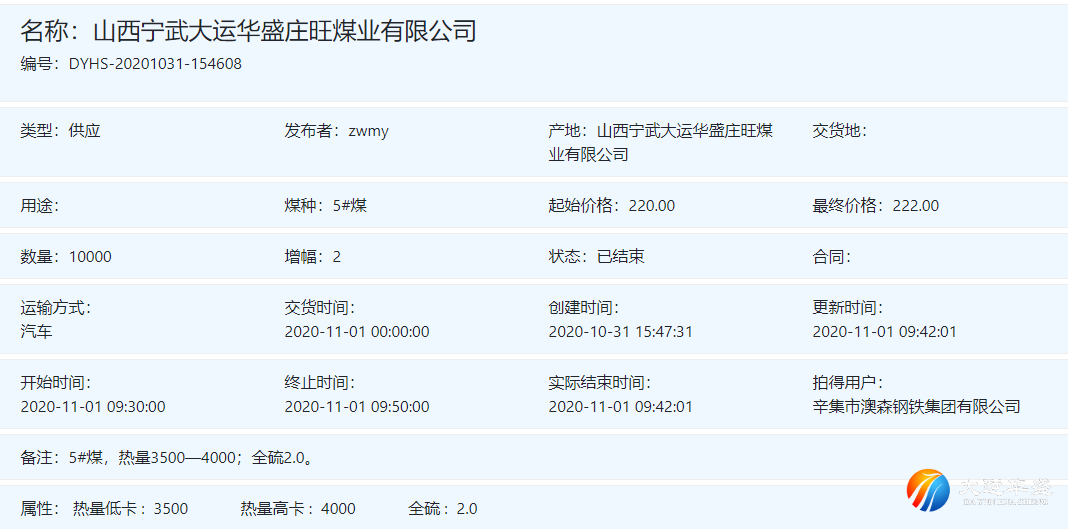Screen dimensions: 1068x529
Task: Click the status text 已结束
Action: click(x=621, y=257)
